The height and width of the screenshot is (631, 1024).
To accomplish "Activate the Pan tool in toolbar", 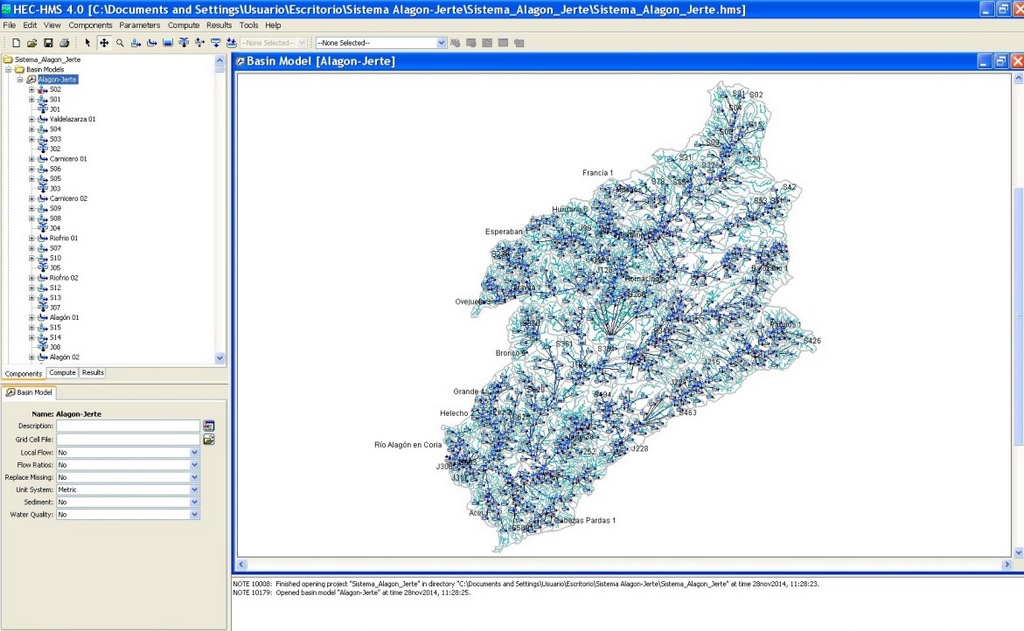I will 104,43.
